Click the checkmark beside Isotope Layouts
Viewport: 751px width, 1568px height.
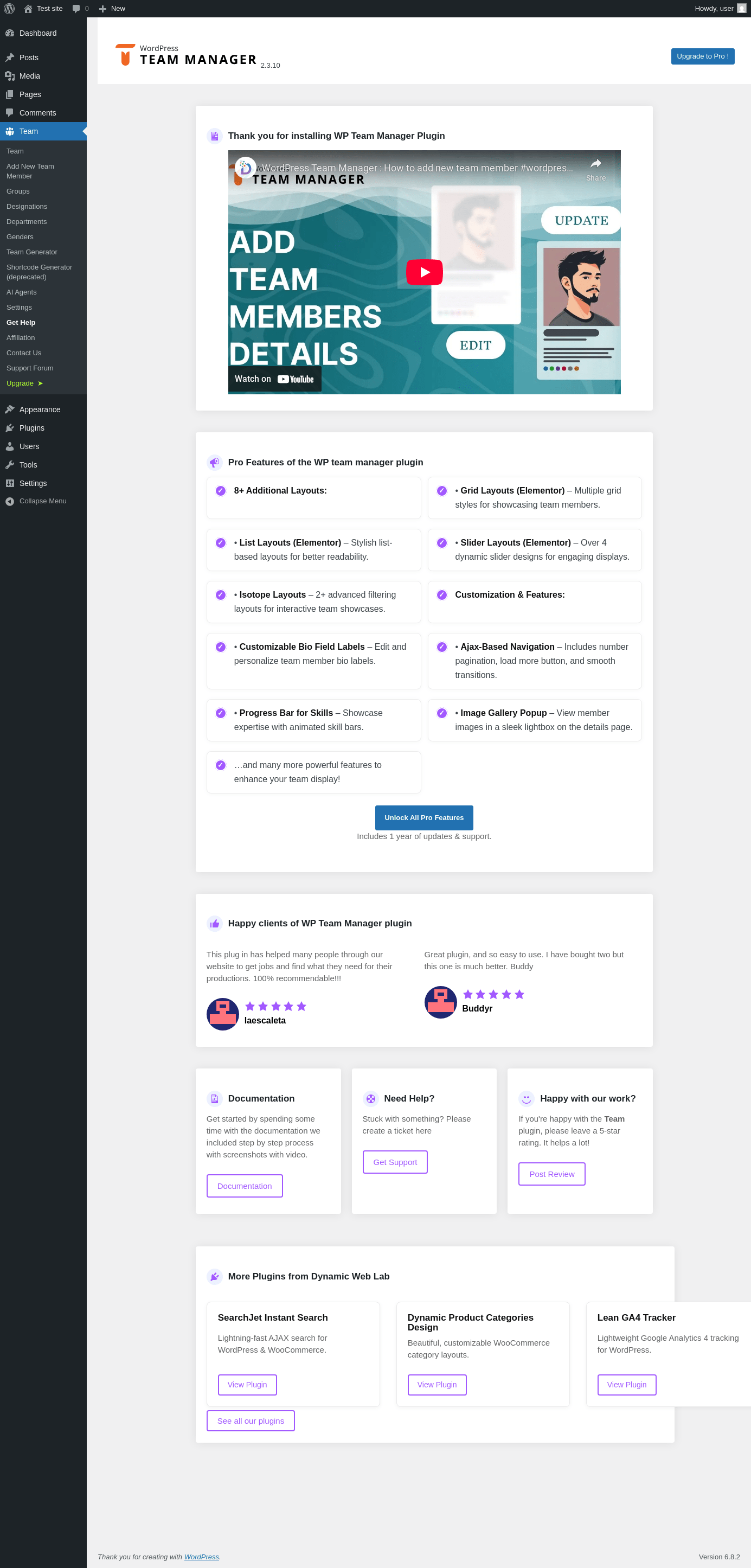tap(221, 594)
